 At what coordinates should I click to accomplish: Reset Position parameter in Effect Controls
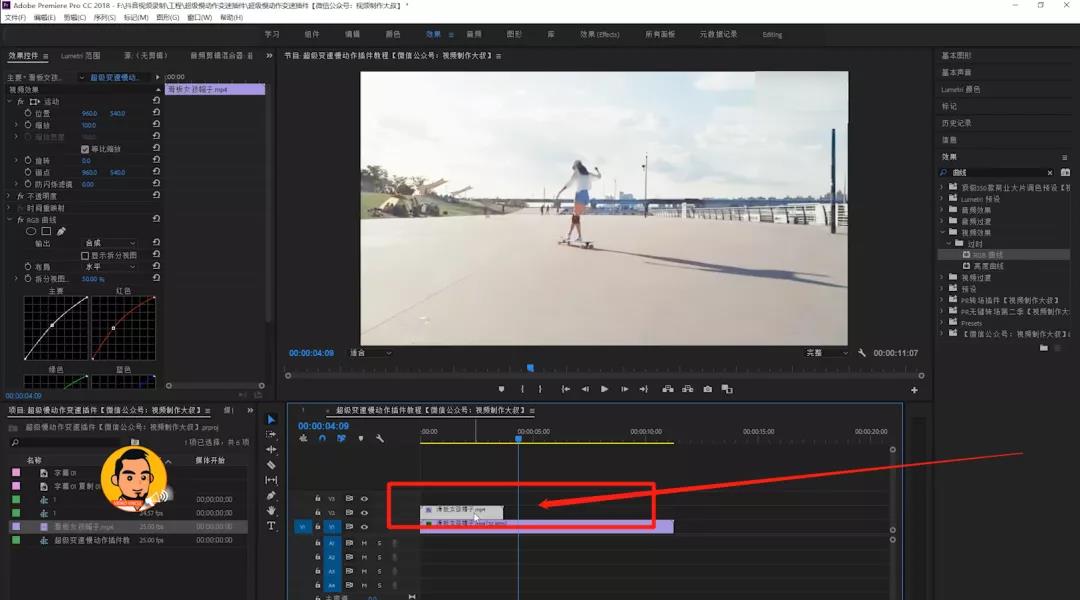(x=156, y=112)
